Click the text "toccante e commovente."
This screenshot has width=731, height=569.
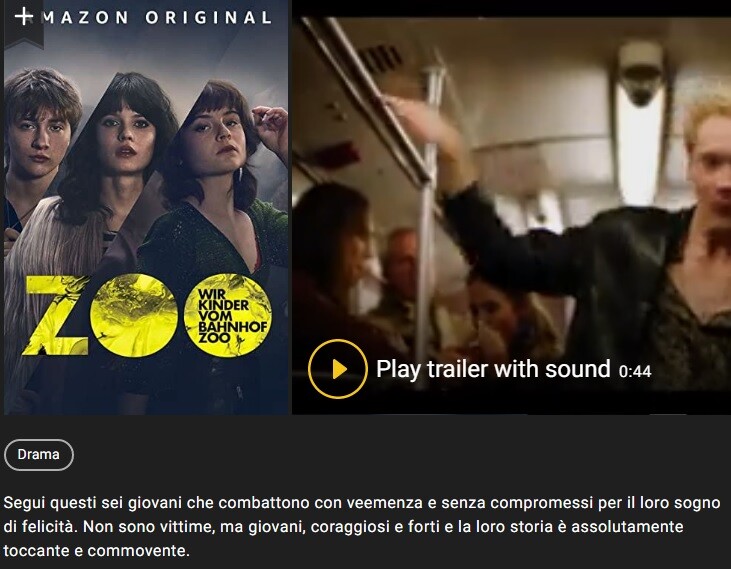[97, 550]
